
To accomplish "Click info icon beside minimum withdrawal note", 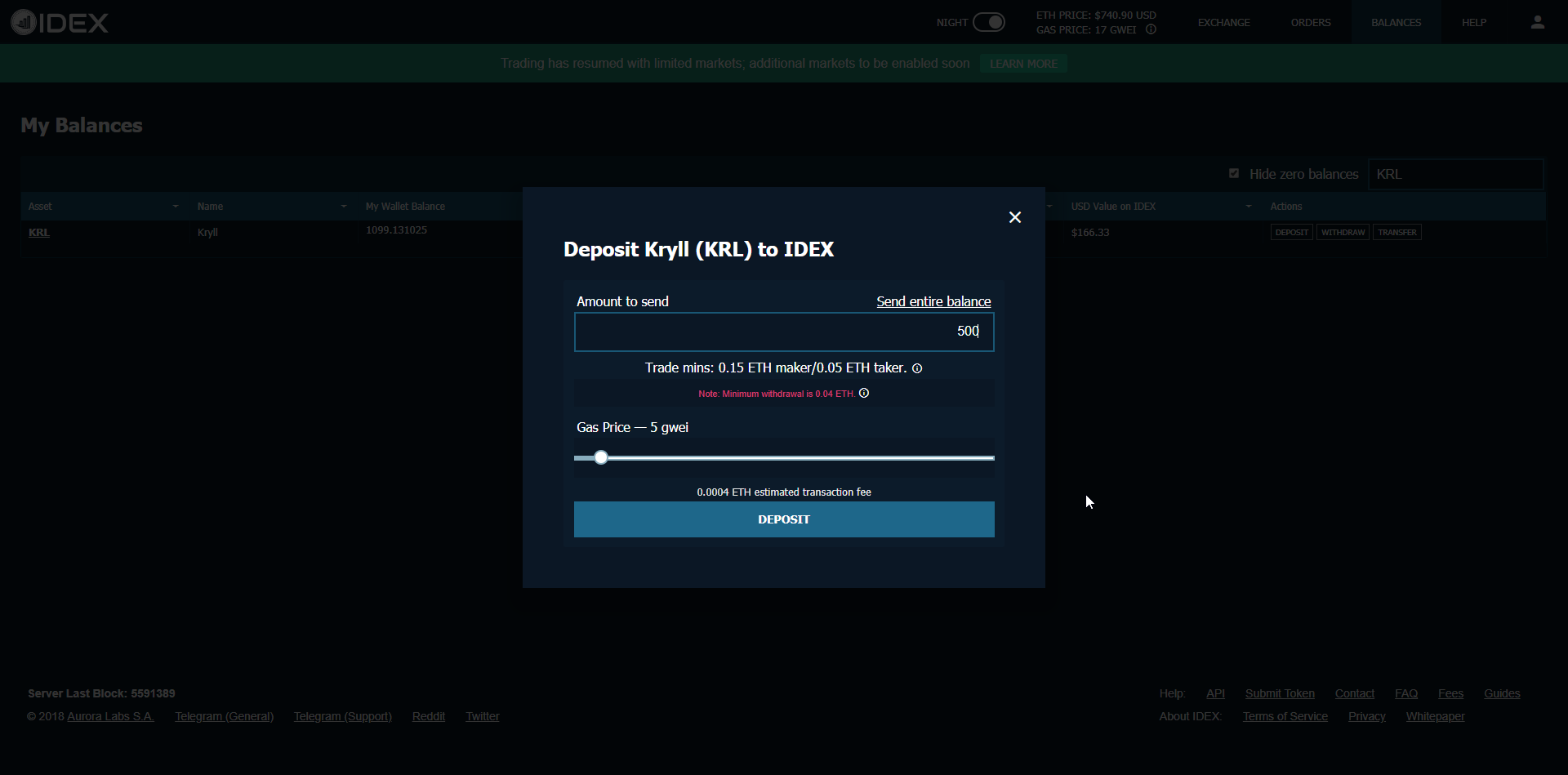I will click(864, 393).
